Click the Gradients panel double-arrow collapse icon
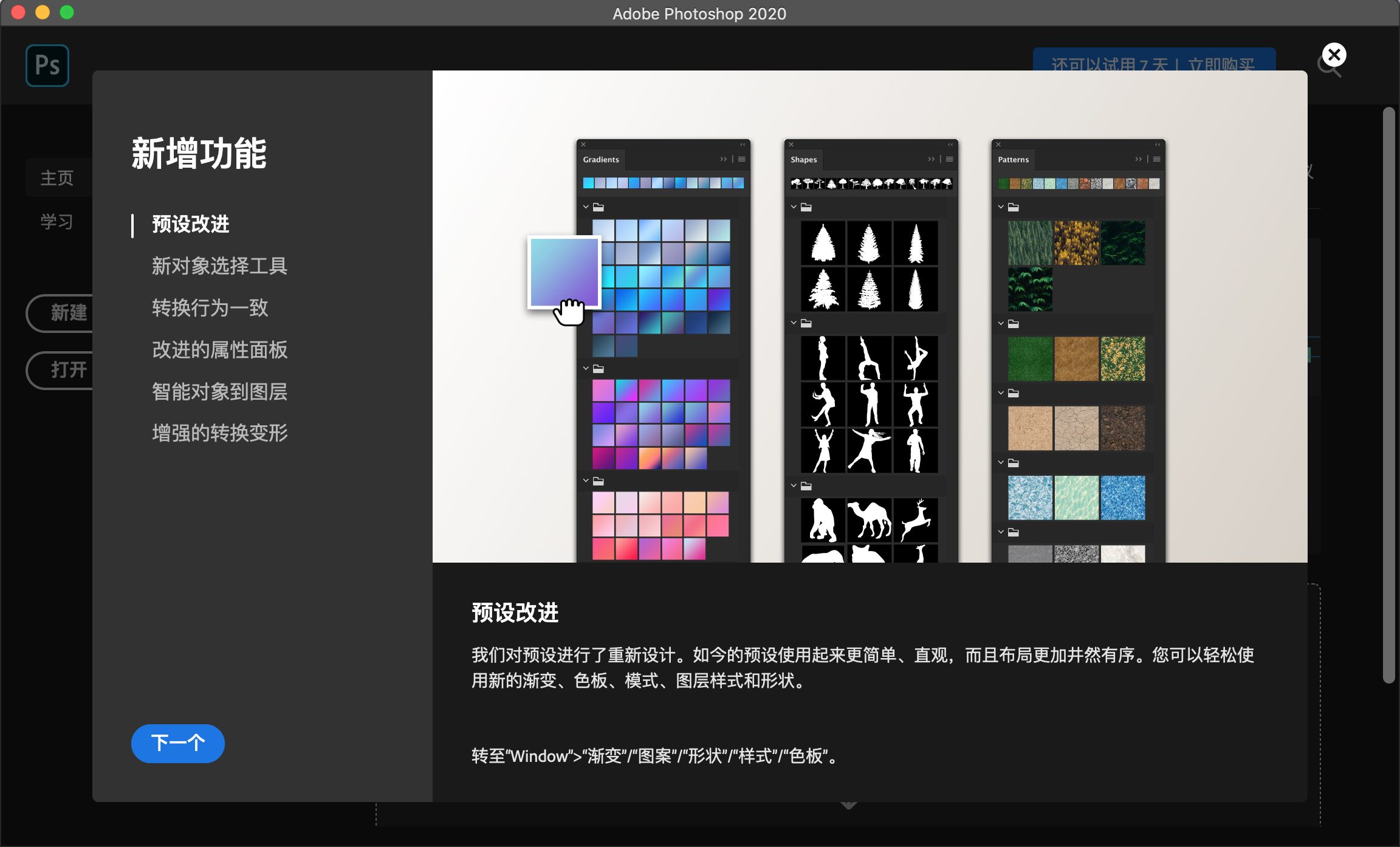The width and height of the screenshot is (1400, 847). 723,159
